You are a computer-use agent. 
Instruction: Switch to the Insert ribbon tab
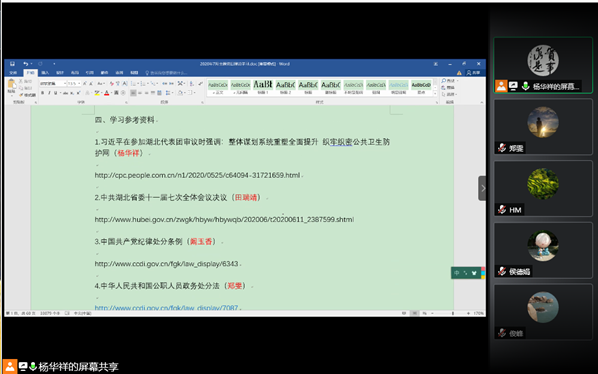coord(45,72)
